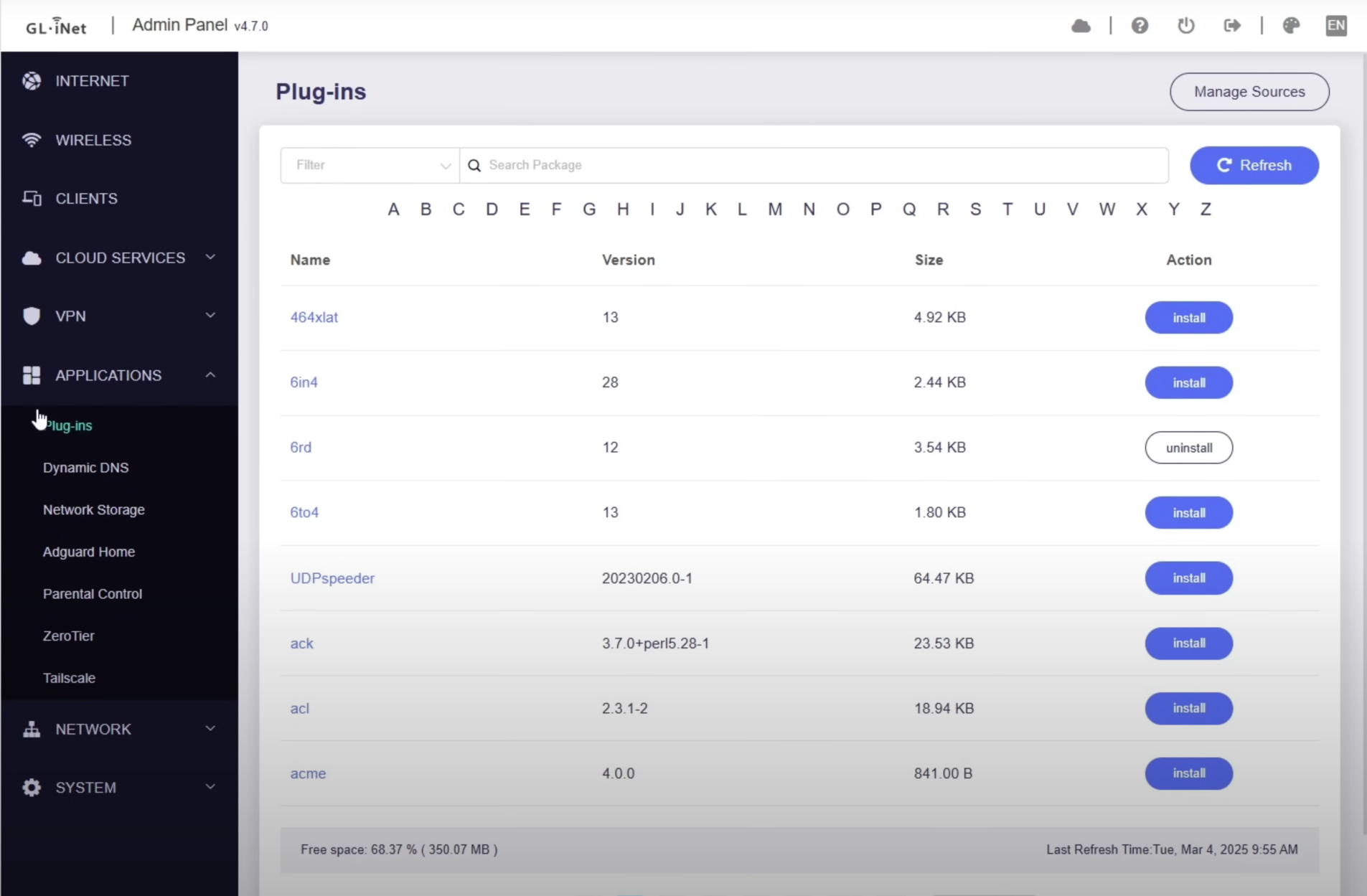
Task: Expand the Network menu chevron
Action: click(x=210, y=728)
